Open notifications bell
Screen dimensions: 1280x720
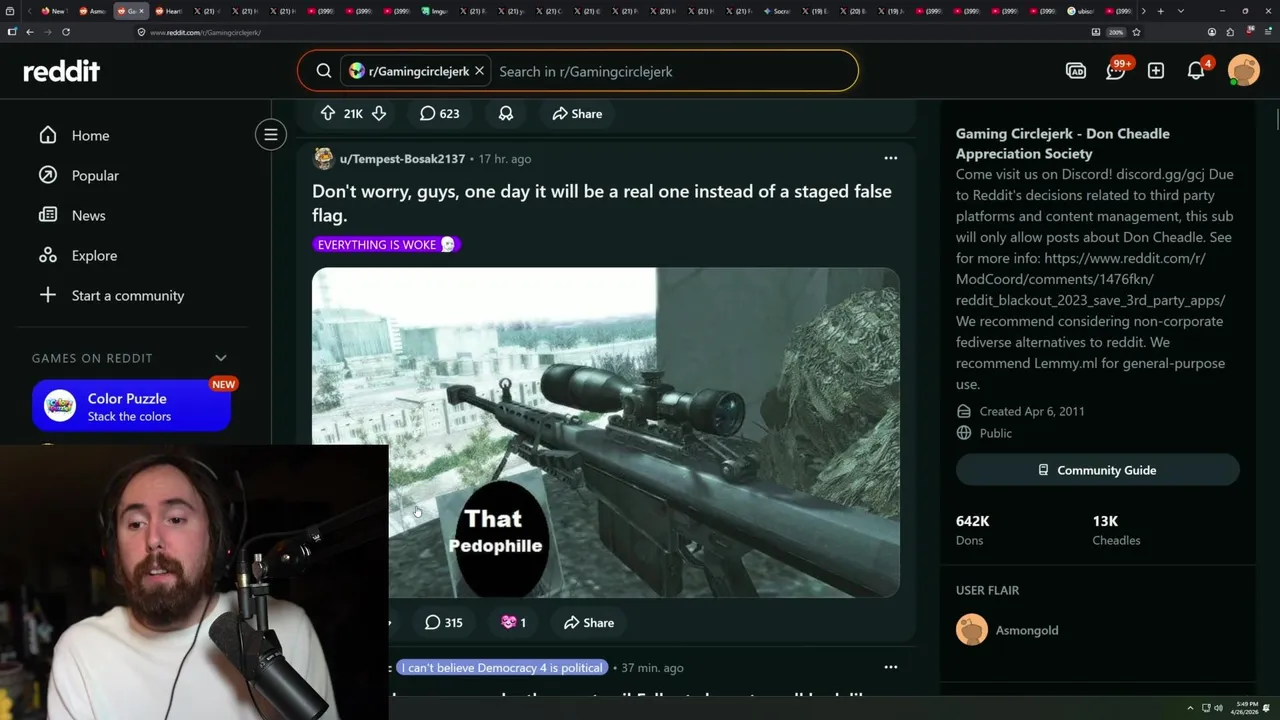point(1196,71)
